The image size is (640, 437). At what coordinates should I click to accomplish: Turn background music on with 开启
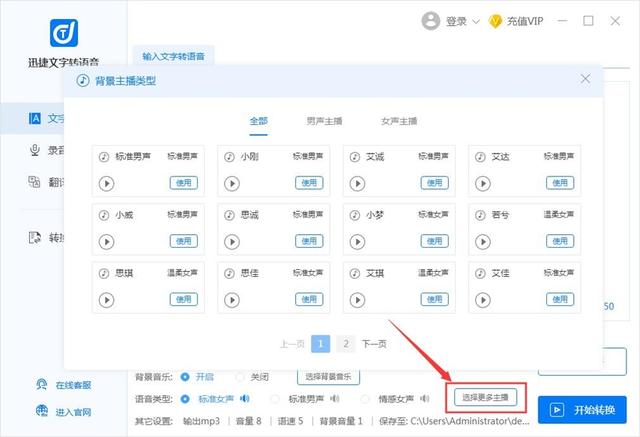point(185,377)
